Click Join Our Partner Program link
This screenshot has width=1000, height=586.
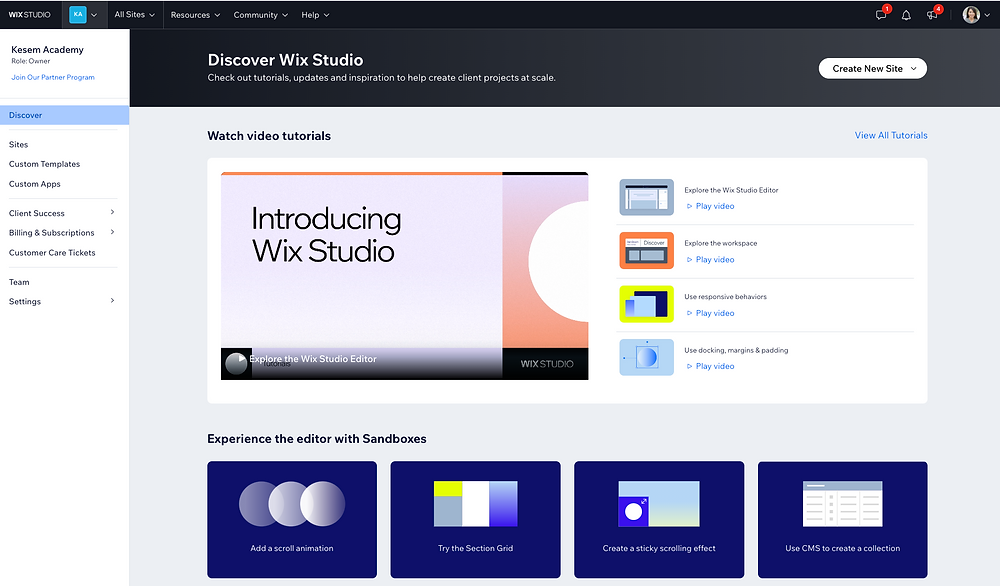coord(53,77)
